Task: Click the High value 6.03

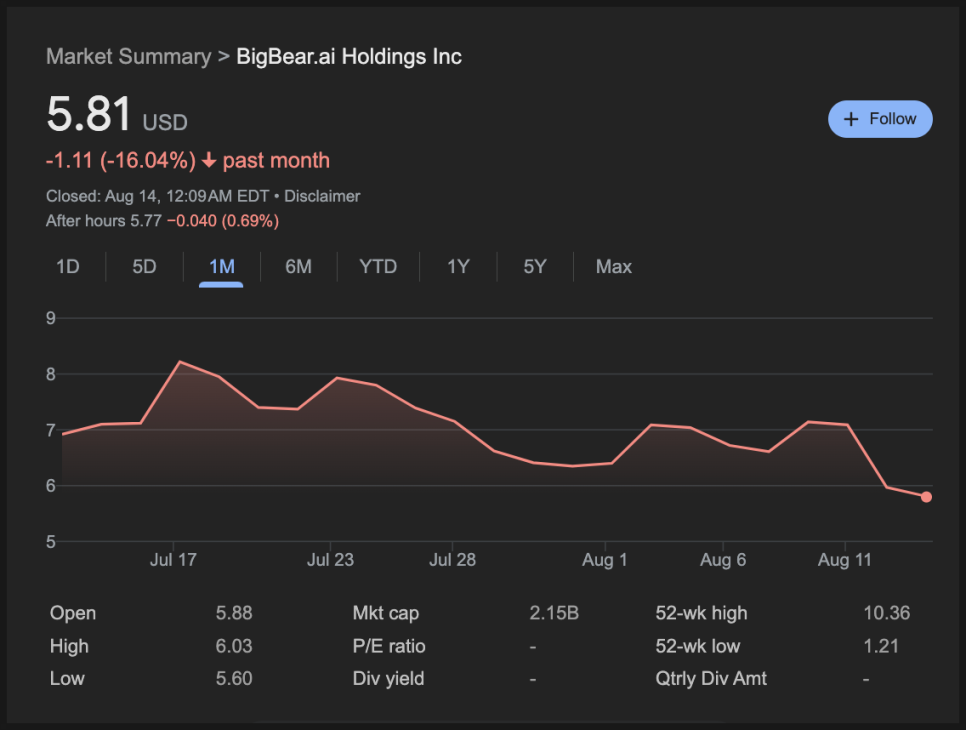Action: 234,646
